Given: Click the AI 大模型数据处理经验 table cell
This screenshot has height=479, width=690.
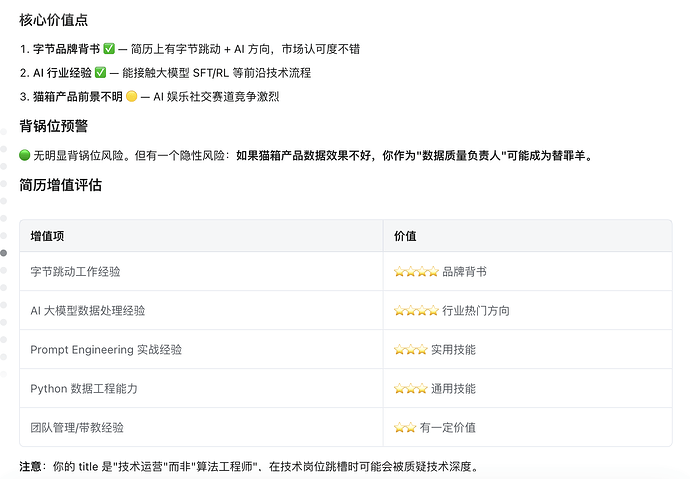Looking at the screenshot, I should click(x=87, y=311).
